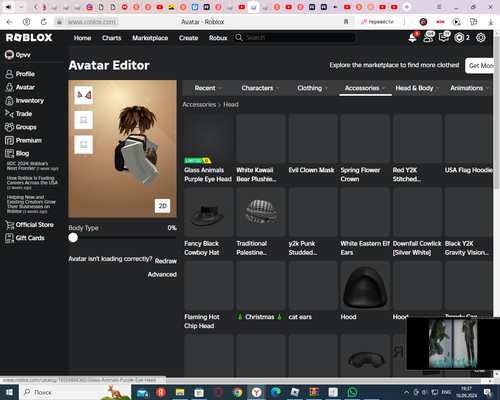This screenshot has height=400, width=500.
Task: Select the Glass Animals Purple Eye Head item
Action: [209, 139]
